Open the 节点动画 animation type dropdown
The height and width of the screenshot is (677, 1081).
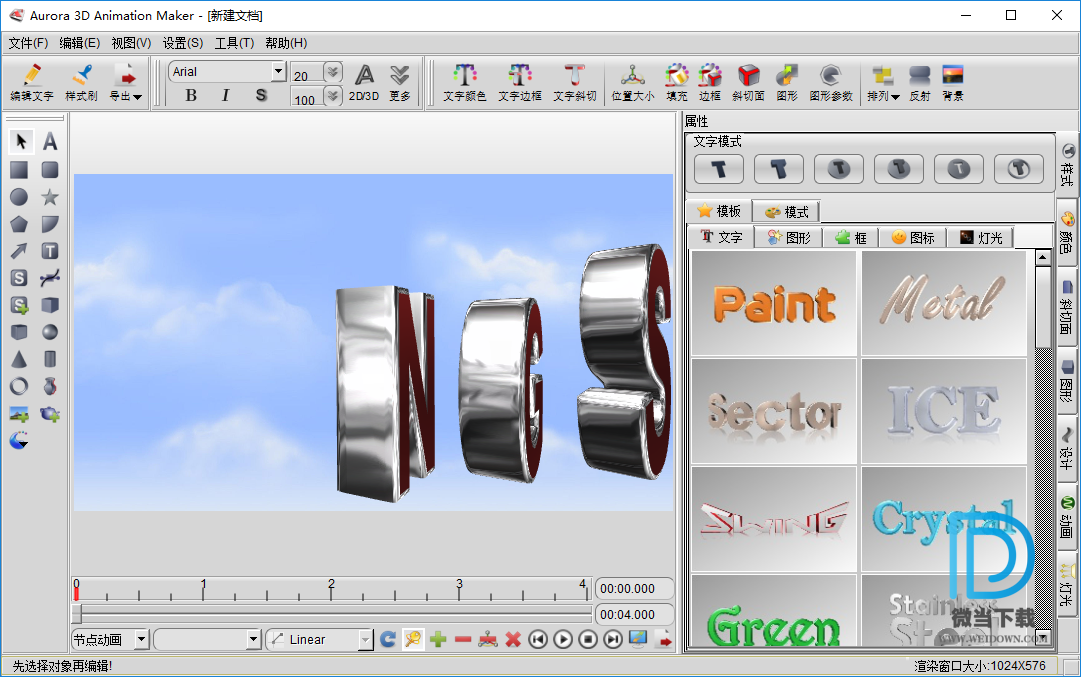point(141,639)
